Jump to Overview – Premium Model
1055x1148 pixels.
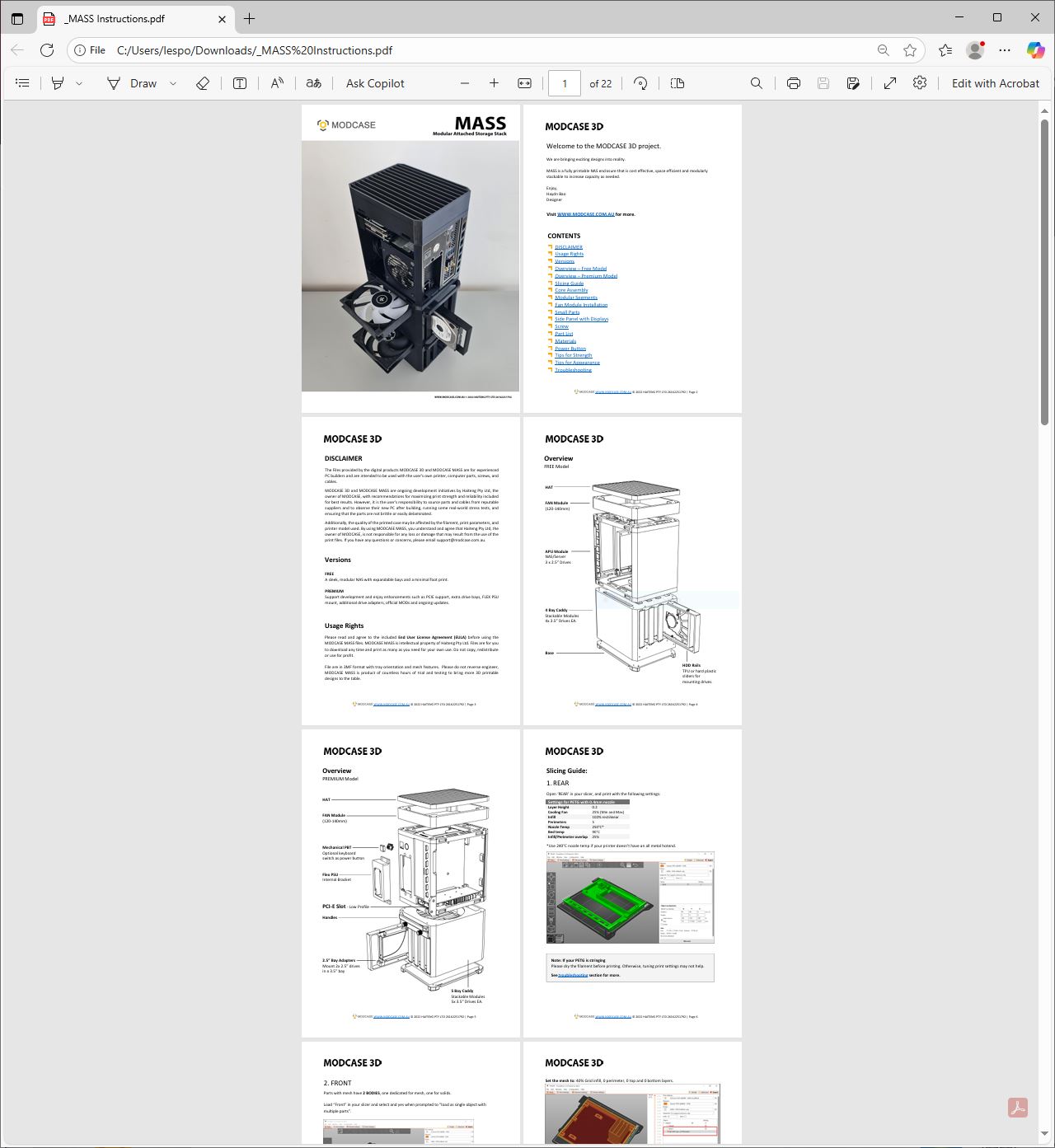(586, 276)
